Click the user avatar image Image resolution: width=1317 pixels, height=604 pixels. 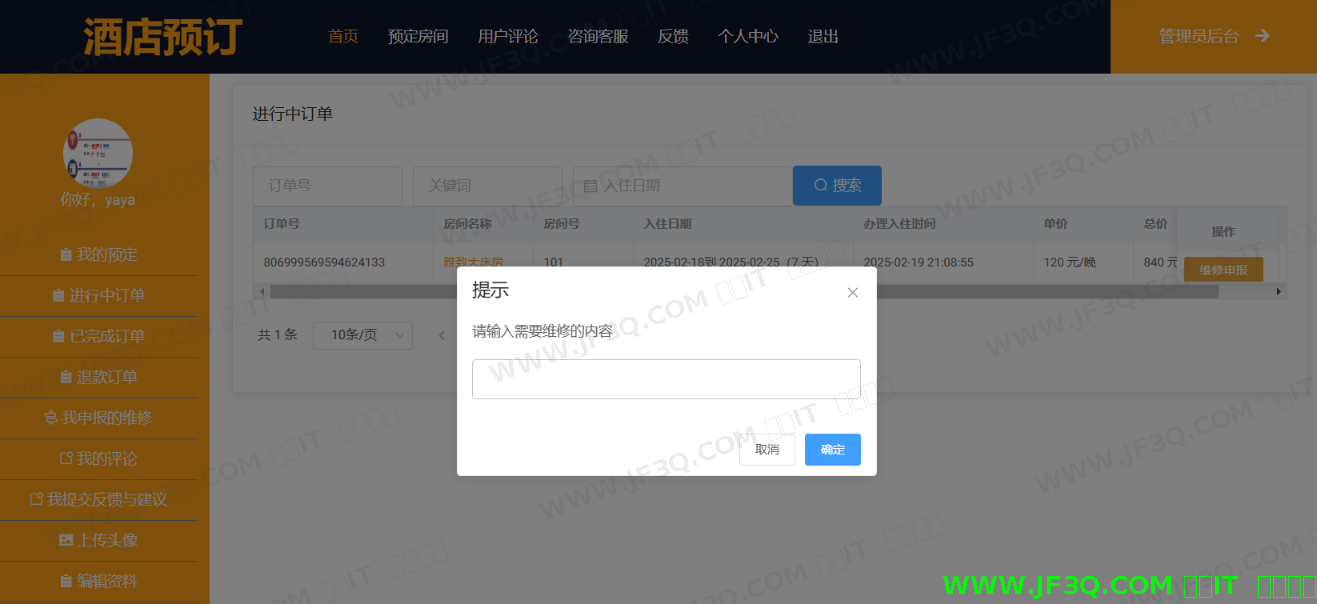[x=98, y=153]
